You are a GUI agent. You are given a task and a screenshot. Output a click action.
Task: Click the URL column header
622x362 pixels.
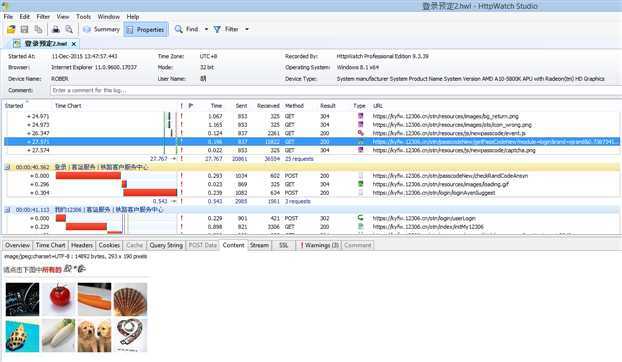377,106
